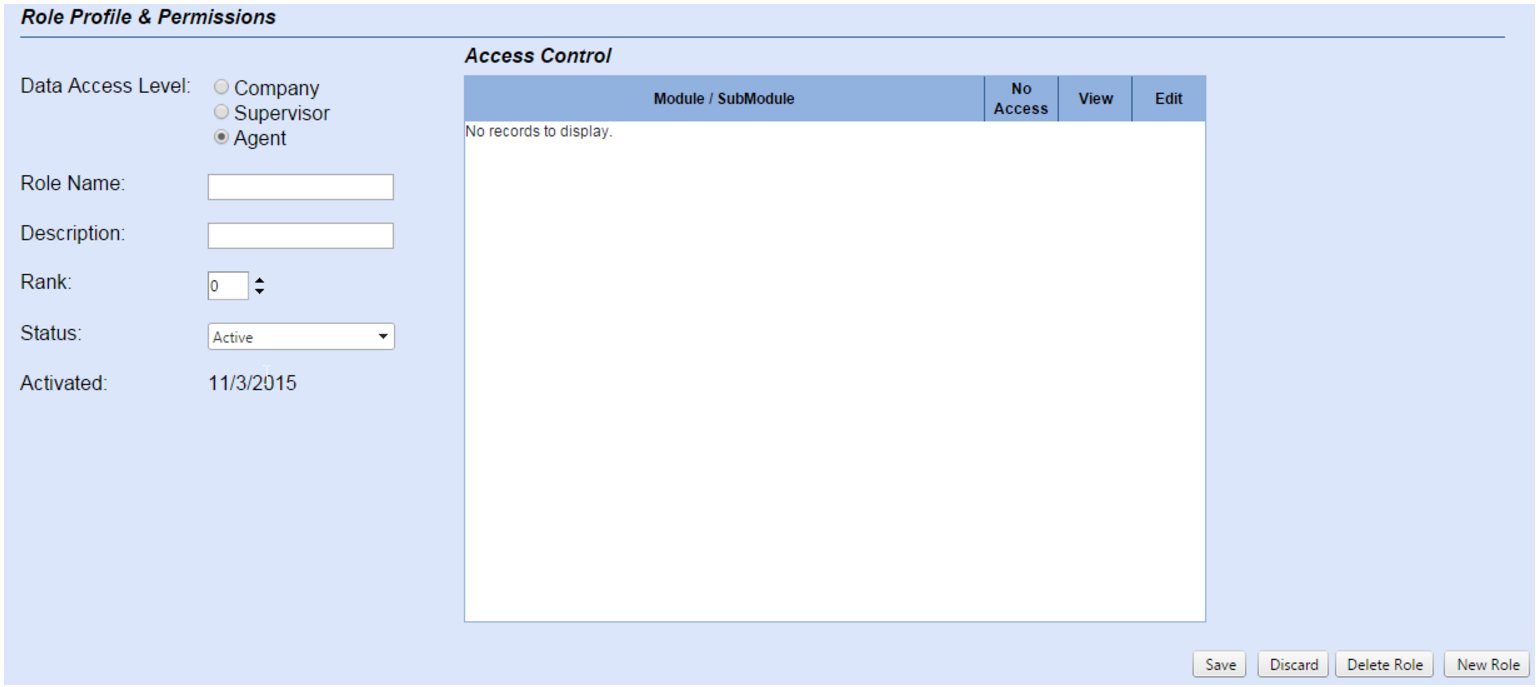
Task: Choose the Supervisor radio button
Action: pos(222,113)
